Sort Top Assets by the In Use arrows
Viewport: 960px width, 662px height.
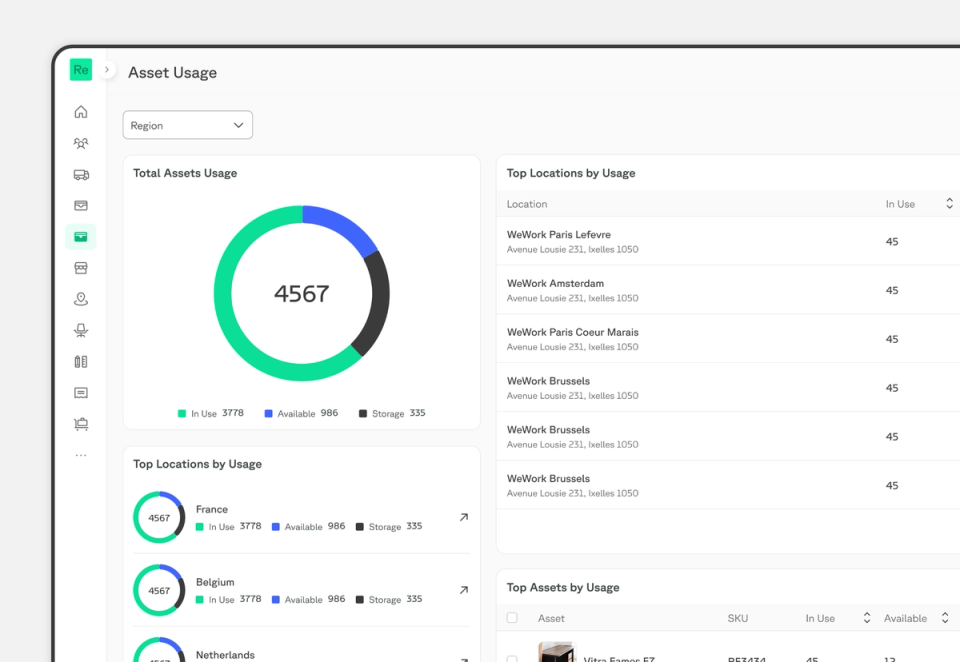click(x=866, y=618)
